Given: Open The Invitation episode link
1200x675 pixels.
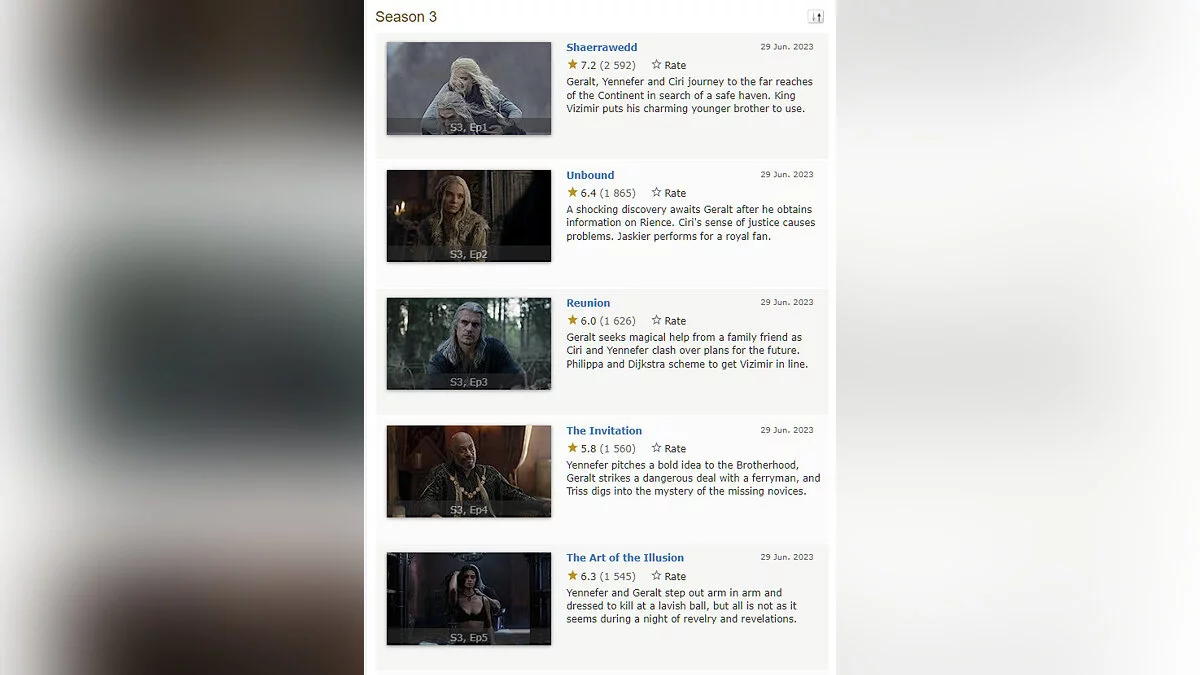Looking at the screenshot, I should pyautogui.click(x=604, y=431).
